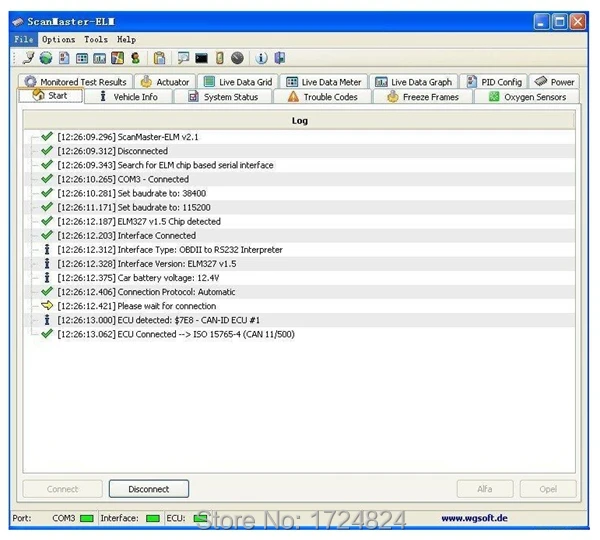
Task: Select the 'Interface Connected' log row
Action: coord(299,236)
